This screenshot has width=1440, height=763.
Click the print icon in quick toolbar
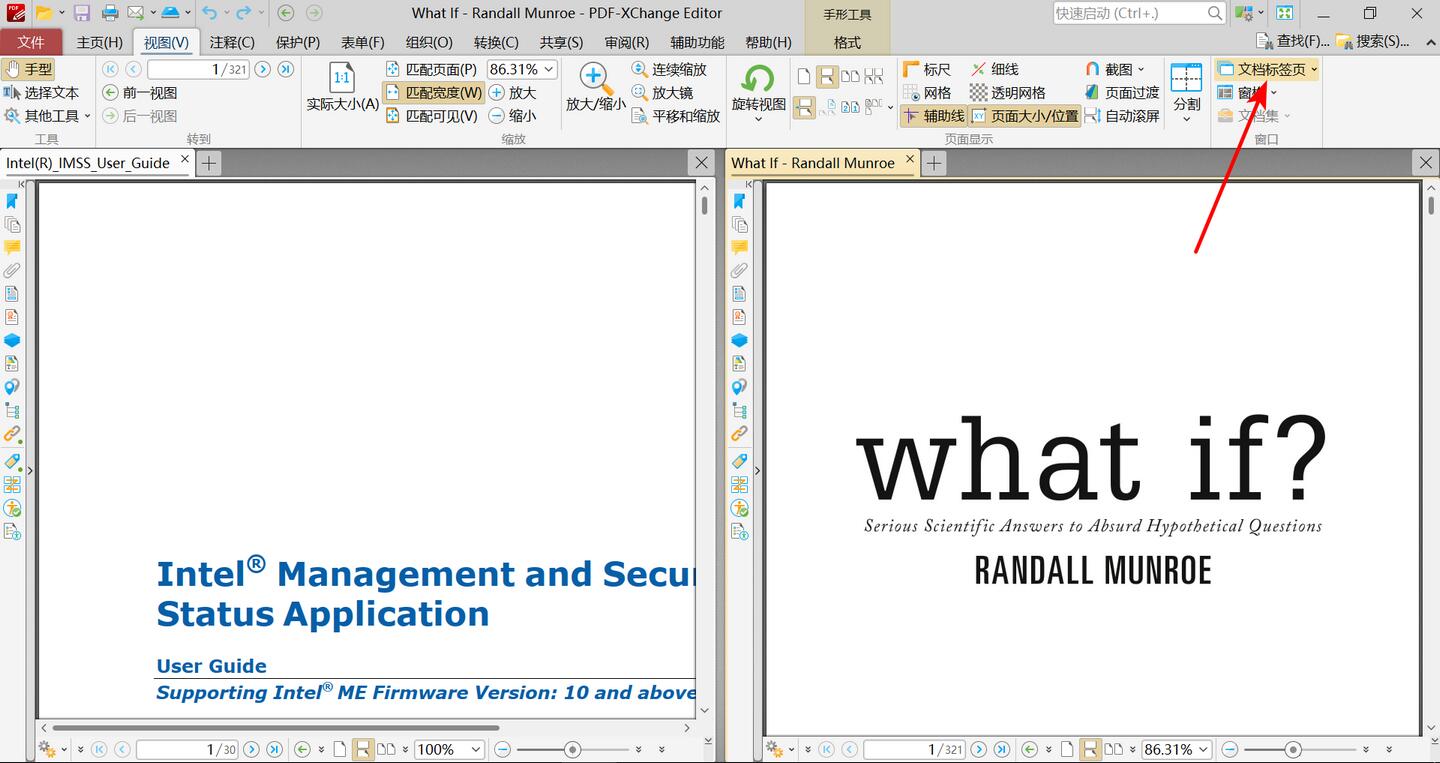click(x=110, y=13)
